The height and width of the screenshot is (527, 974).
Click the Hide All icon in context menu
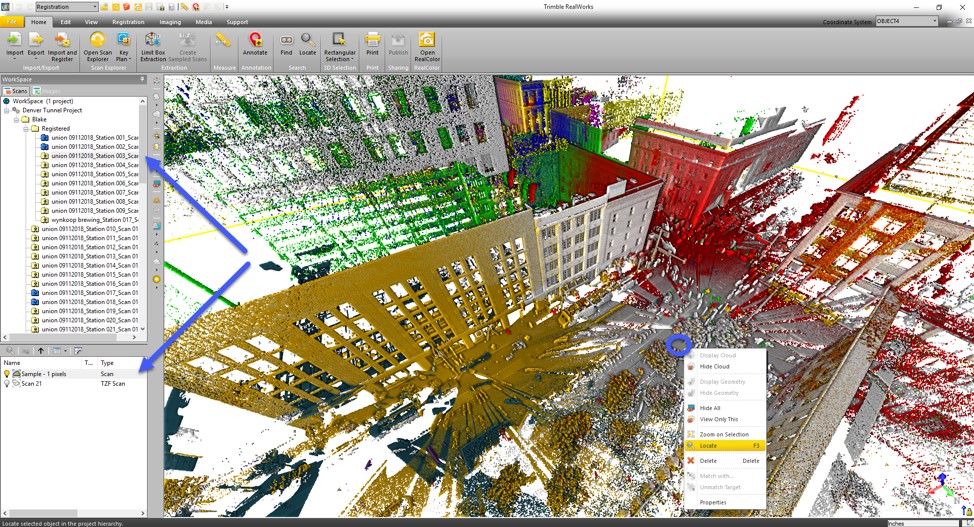(x=691, y=408)
